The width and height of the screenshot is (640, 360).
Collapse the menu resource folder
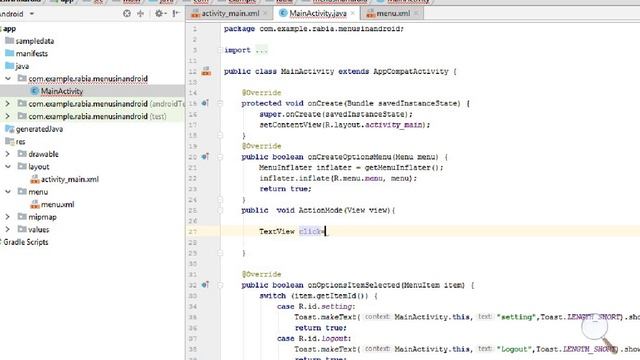click(x=8, y=191)
